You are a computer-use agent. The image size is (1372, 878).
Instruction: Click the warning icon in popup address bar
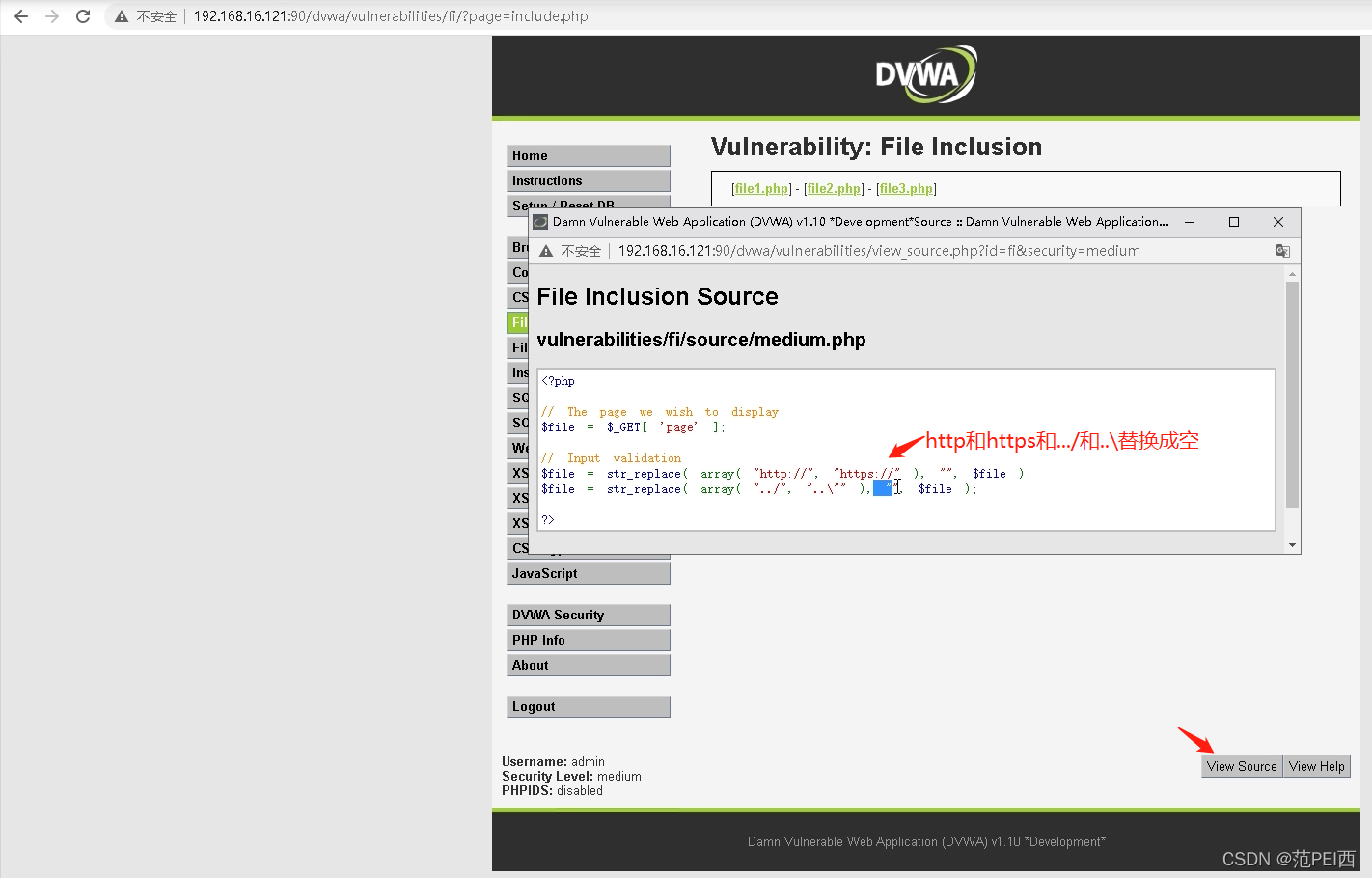(x=546, y=251)
